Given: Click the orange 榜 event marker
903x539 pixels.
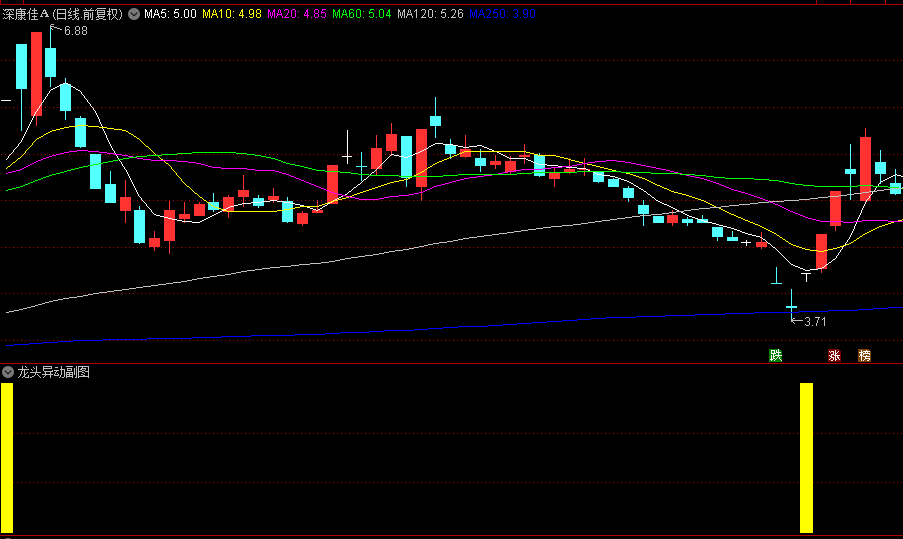Looking at the screenshot, I should pos(864,355).
